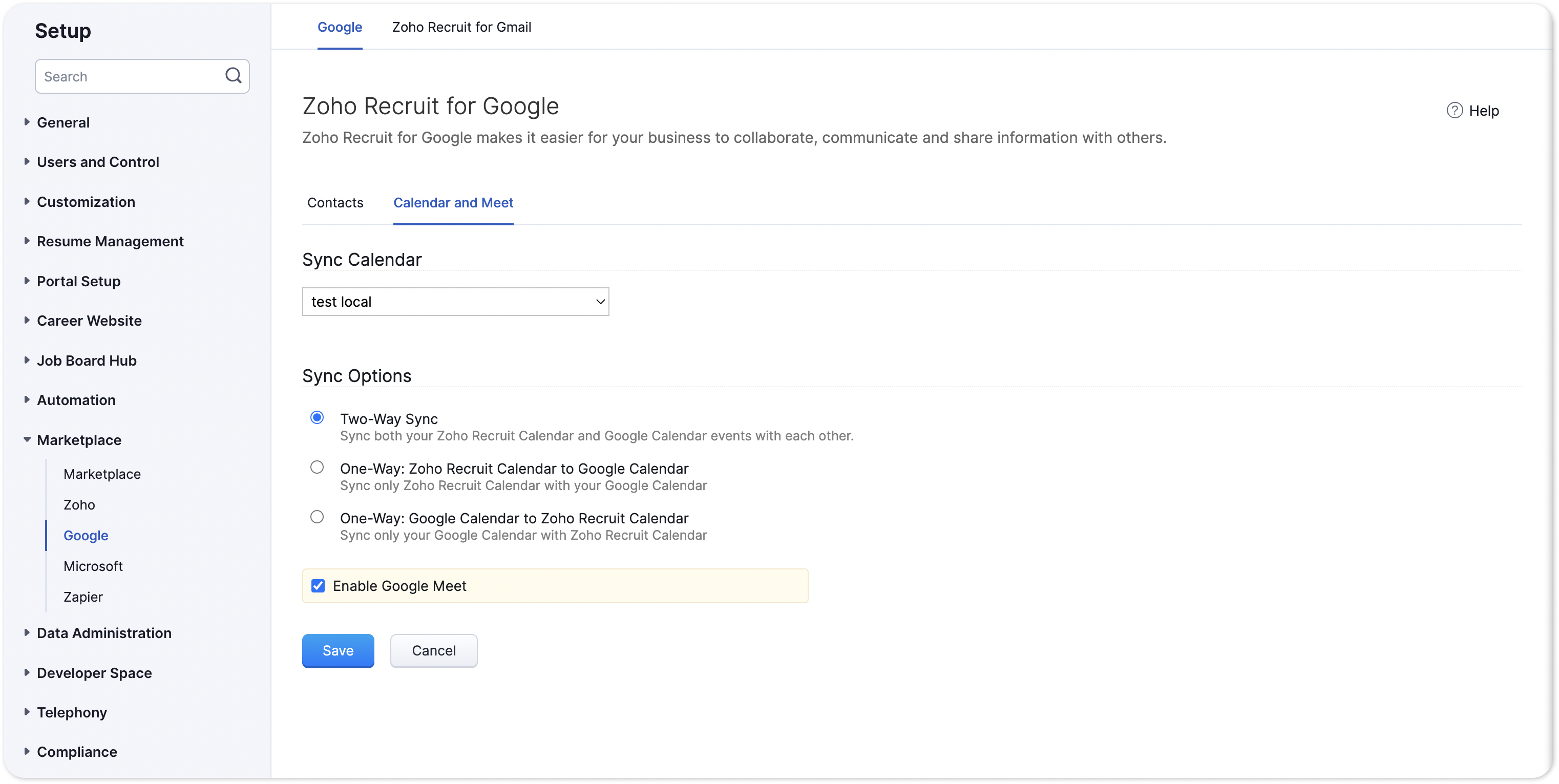Viewport: 1559px width, 784px height.
Task: Open the Marketplace sub-item
Action: click(102, 474)
